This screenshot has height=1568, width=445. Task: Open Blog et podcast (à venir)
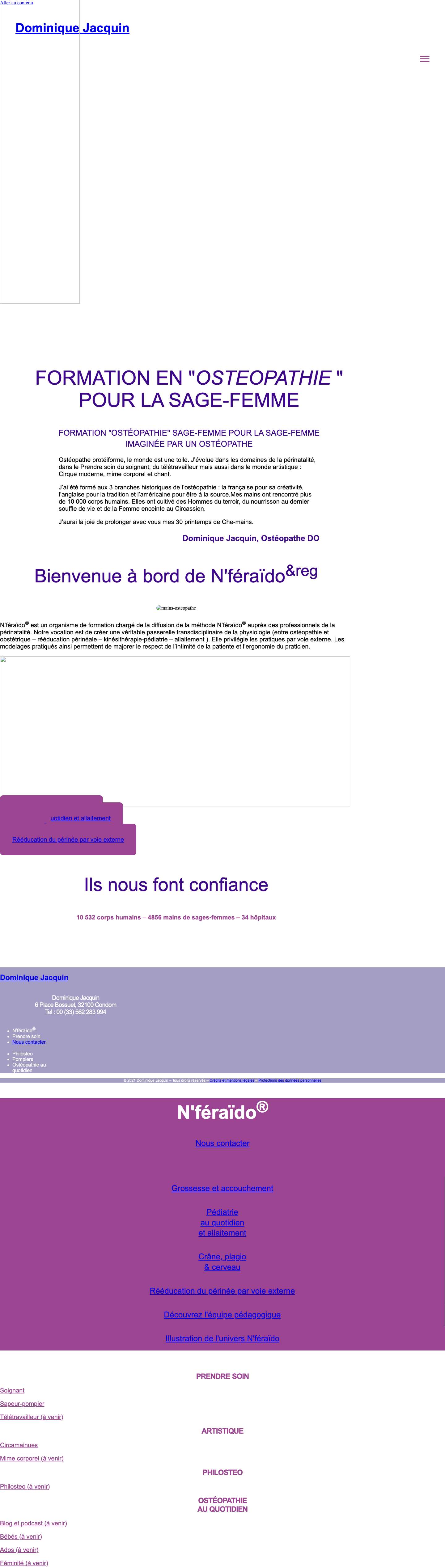[33, 1523]
